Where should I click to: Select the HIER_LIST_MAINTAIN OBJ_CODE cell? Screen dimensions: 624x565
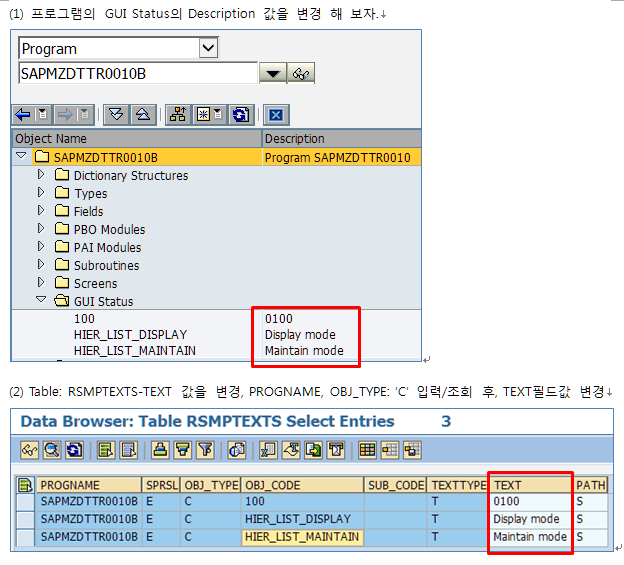coord(302,537)
